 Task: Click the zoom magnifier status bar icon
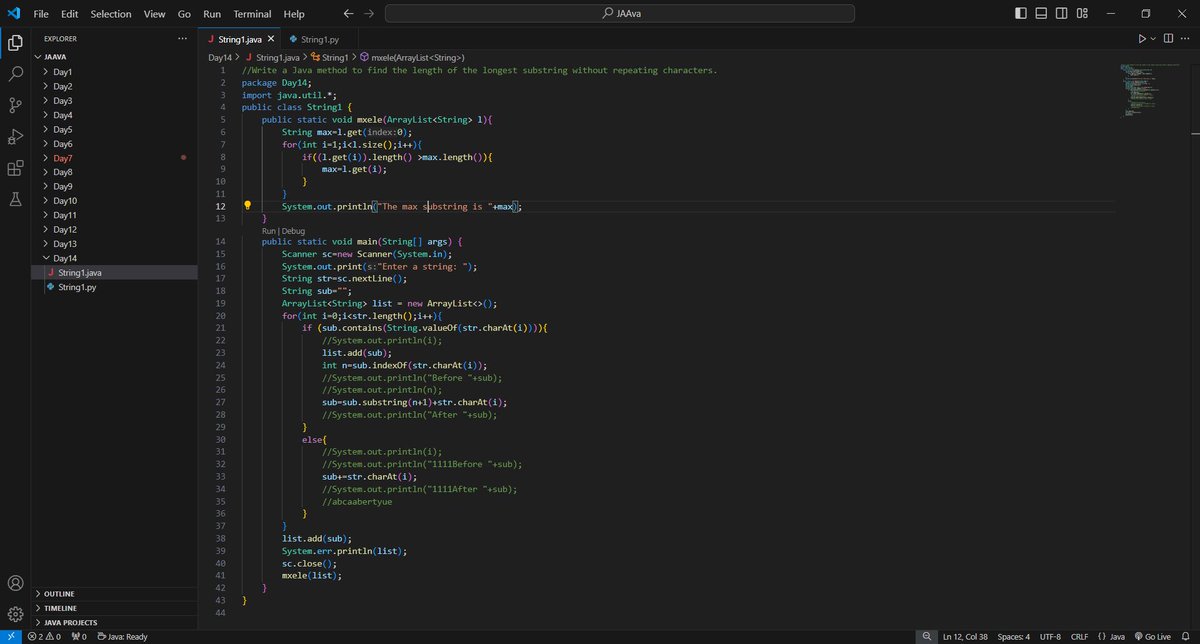(x=927, y=636)
